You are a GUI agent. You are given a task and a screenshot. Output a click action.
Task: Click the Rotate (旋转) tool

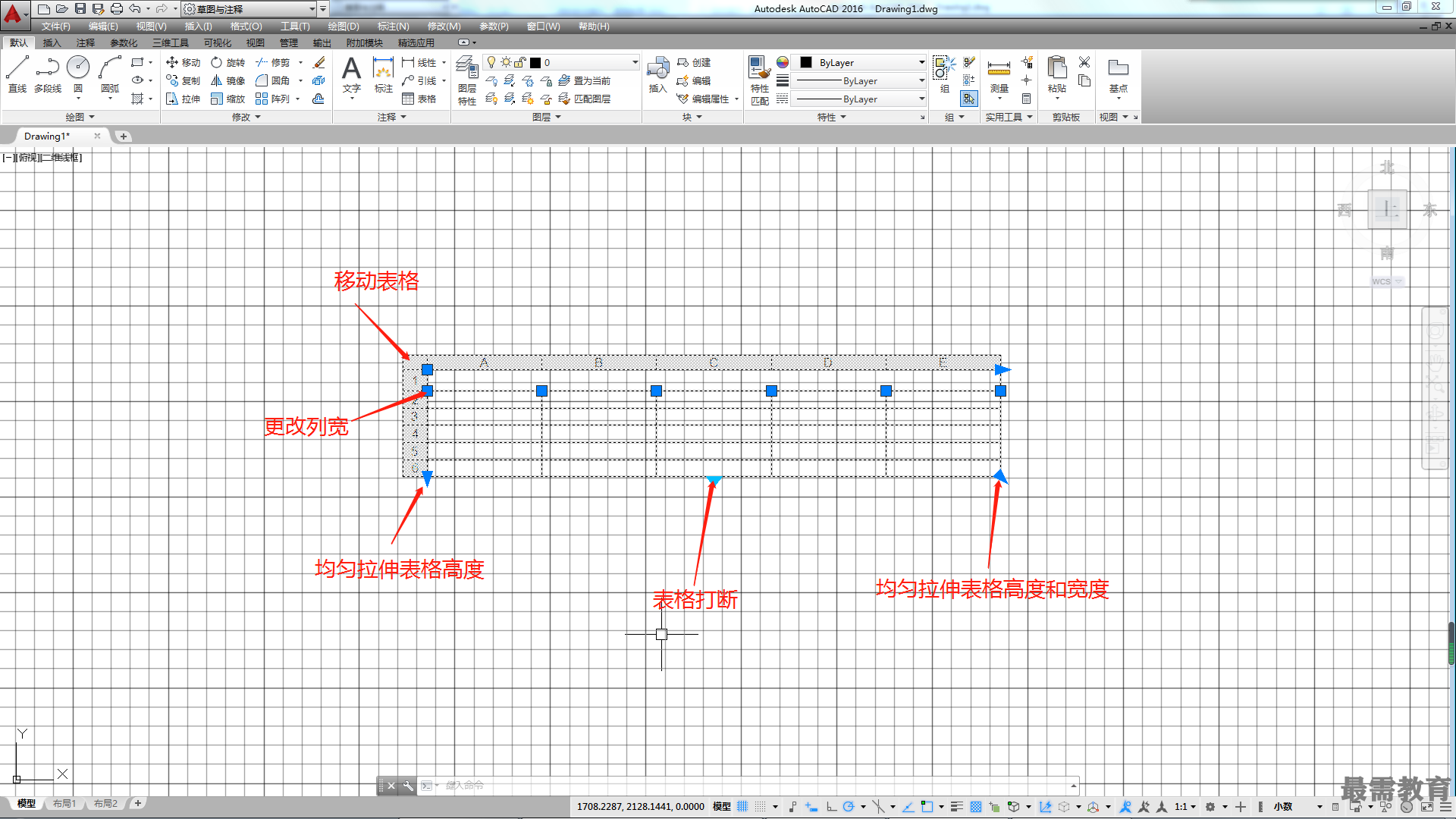point(228,62)
